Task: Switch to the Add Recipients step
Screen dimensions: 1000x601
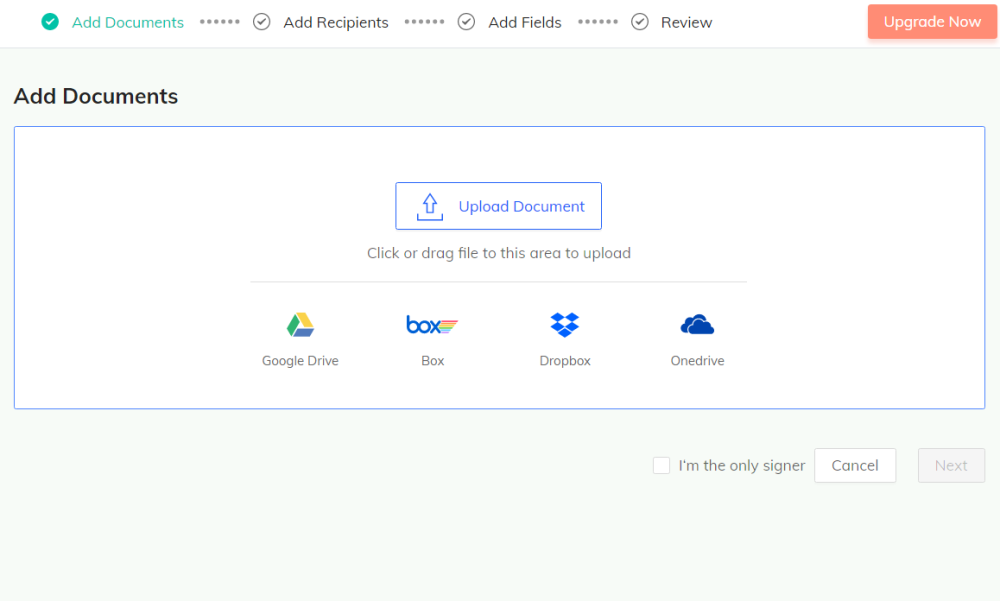Action: (x=336, y=22)
